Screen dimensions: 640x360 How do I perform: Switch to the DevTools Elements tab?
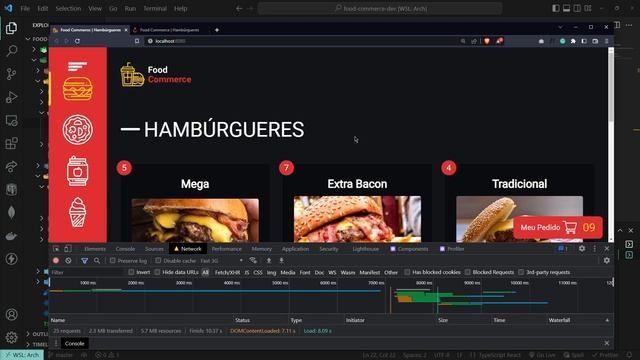pyautogui.click(x=95, y=249)
